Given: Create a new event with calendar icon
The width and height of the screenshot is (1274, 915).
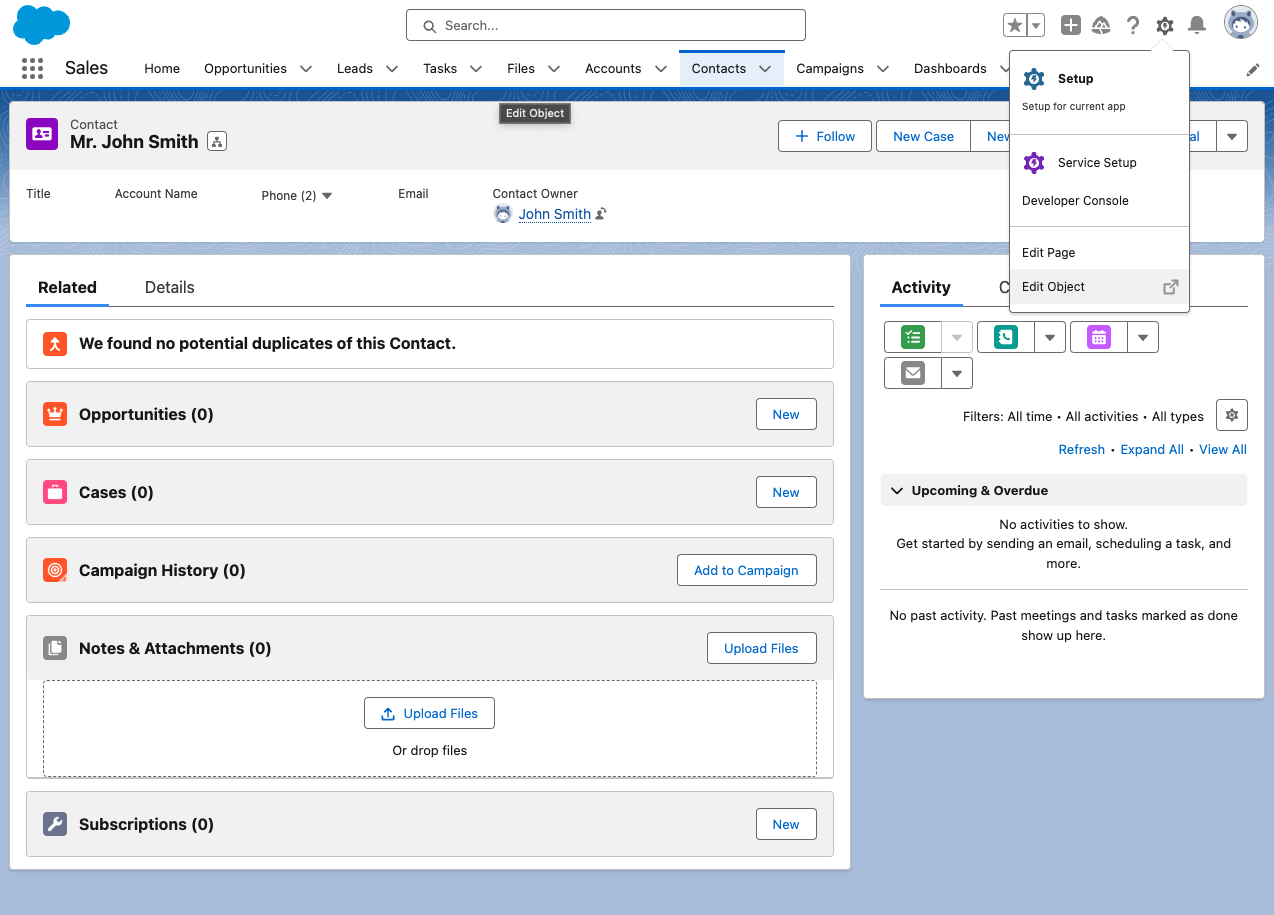Looking at the screenshot, I should click(x=1099, y=337).
